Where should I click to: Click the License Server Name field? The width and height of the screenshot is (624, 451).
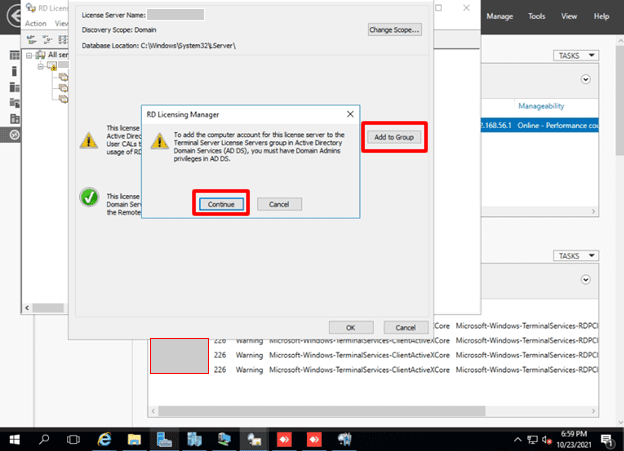pyautogui.click(x=176, y=15)
